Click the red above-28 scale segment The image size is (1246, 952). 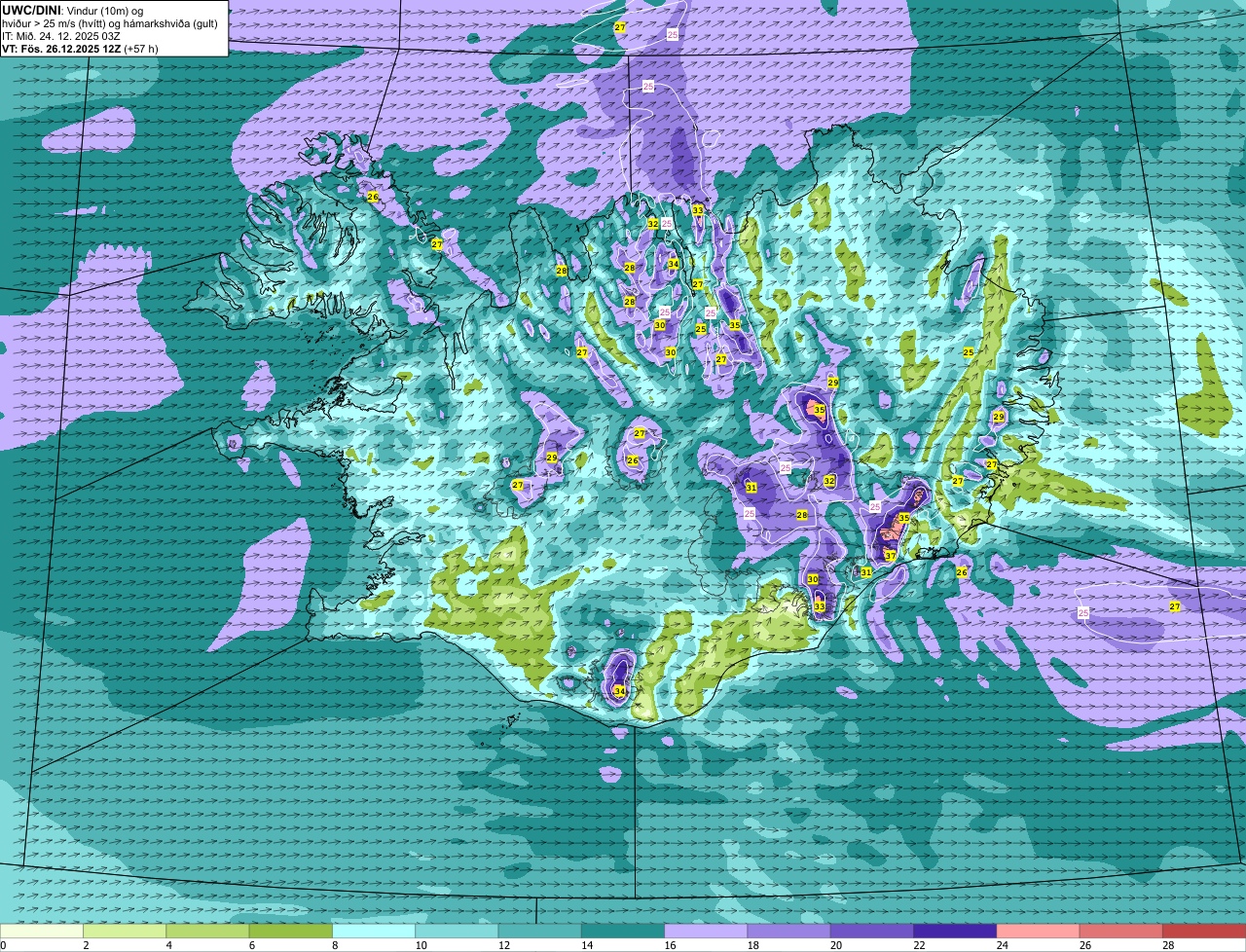[1204, 931]
